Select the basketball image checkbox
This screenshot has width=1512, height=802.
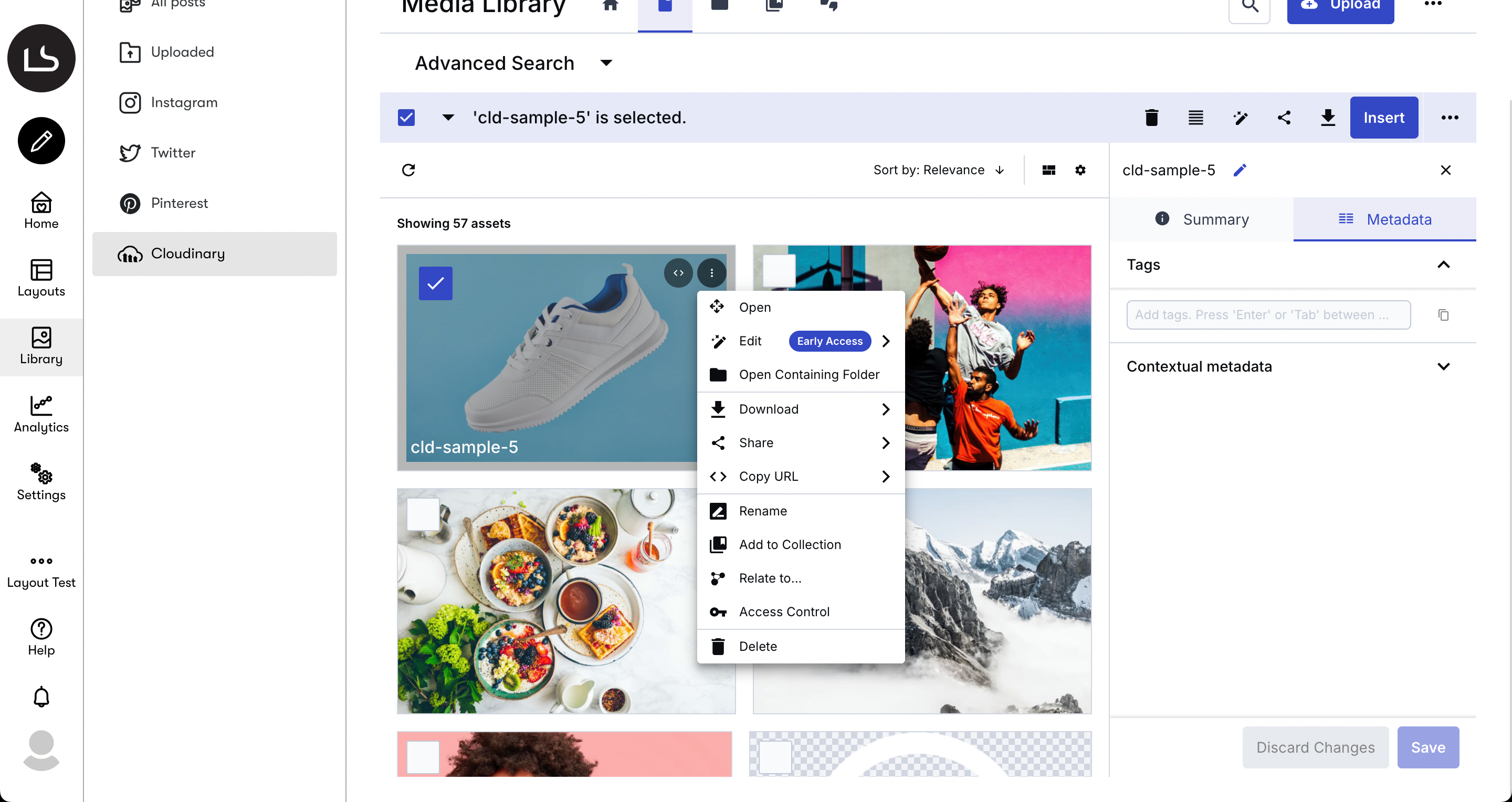(779, 270)
